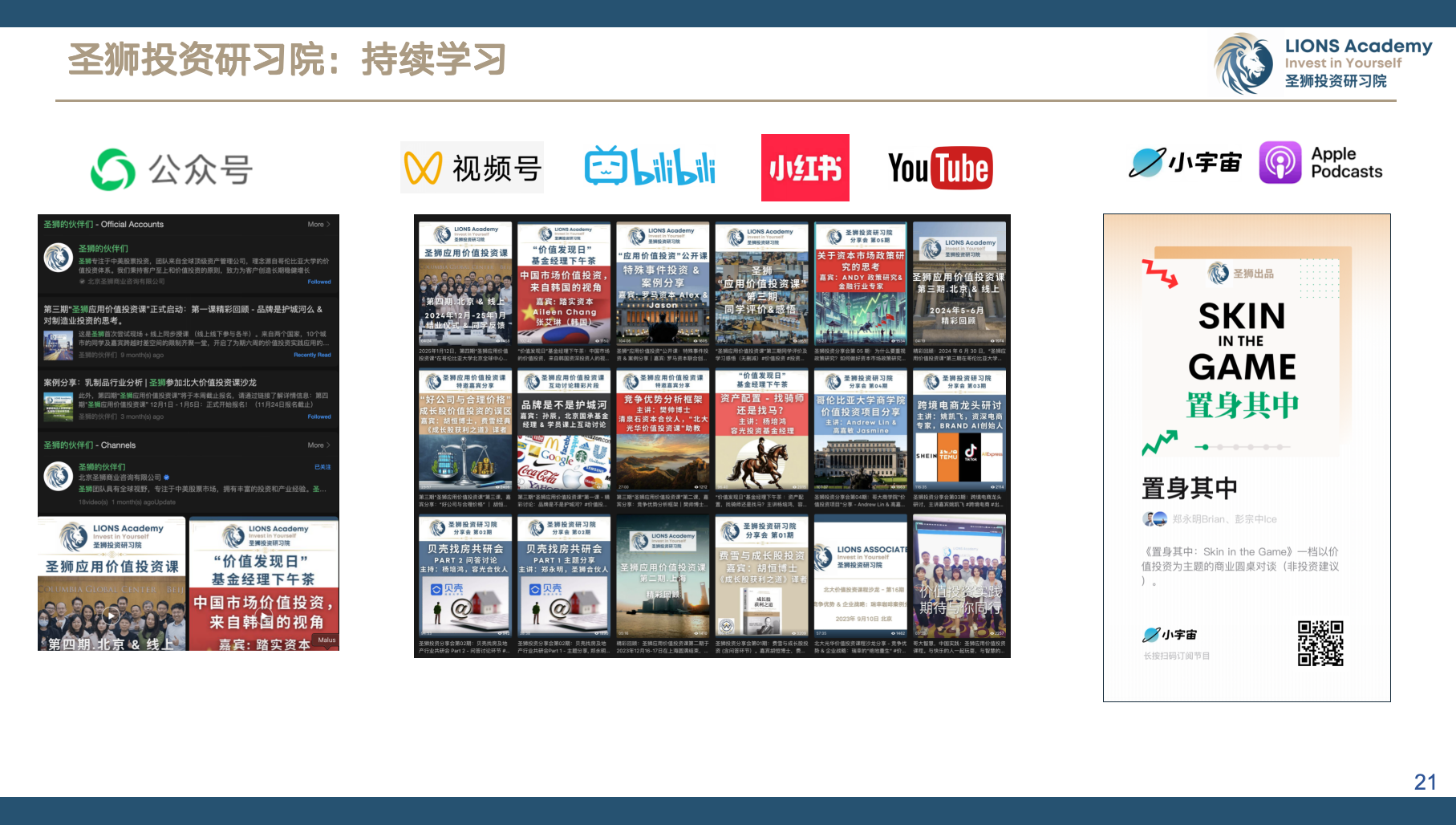Image resolution: width=1456 pixels, height=825 pixels.
Task: Click the Recently Read label
Action: click(x=312, y=355)
